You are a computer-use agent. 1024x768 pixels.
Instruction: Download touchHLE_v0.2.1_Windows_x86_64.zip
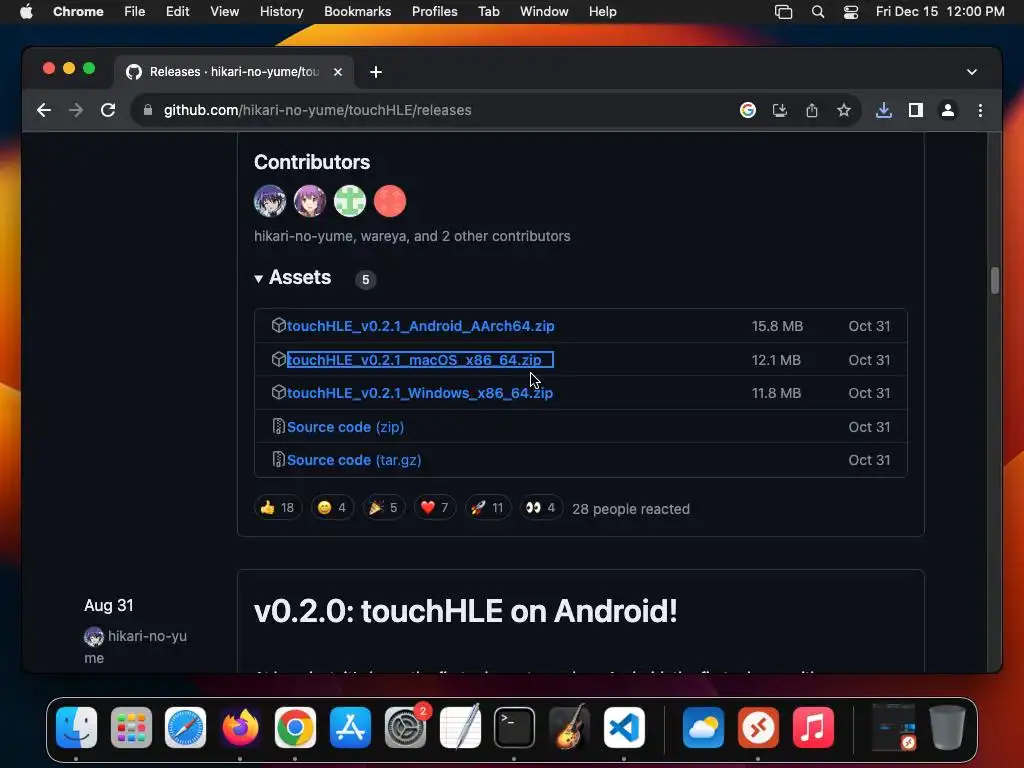point(420,393)
